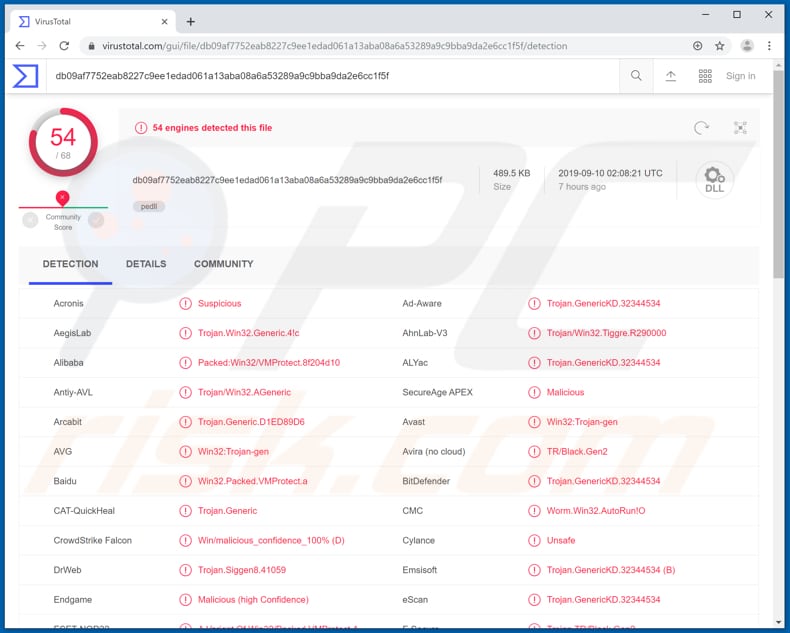Click Cylance Unsafe alert icon
Screen dimensions: 790x633
pos(534,541)
